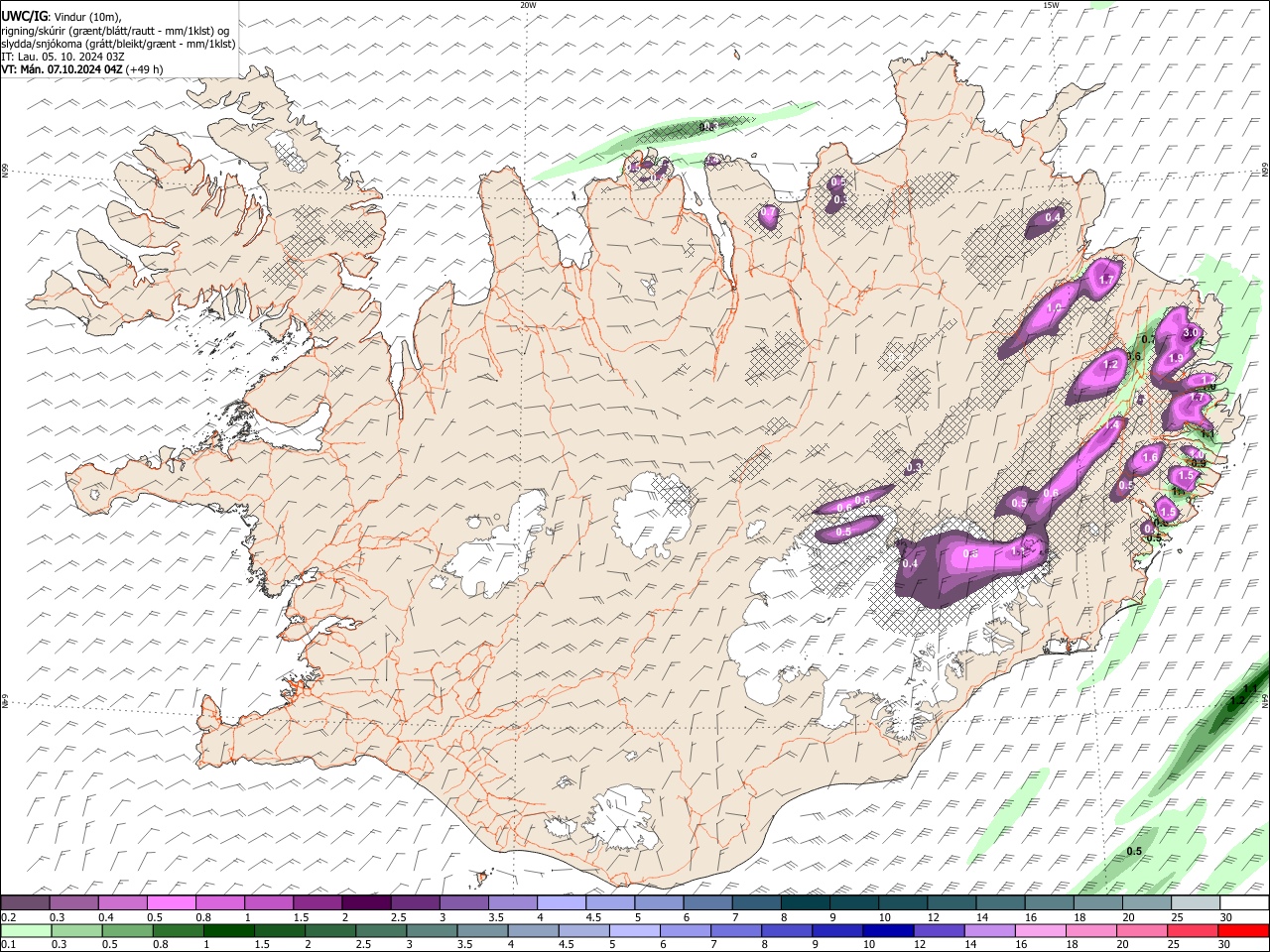
Task: Click the legend value label 0.1 in bottom row
Action: (x=8, y=944)
